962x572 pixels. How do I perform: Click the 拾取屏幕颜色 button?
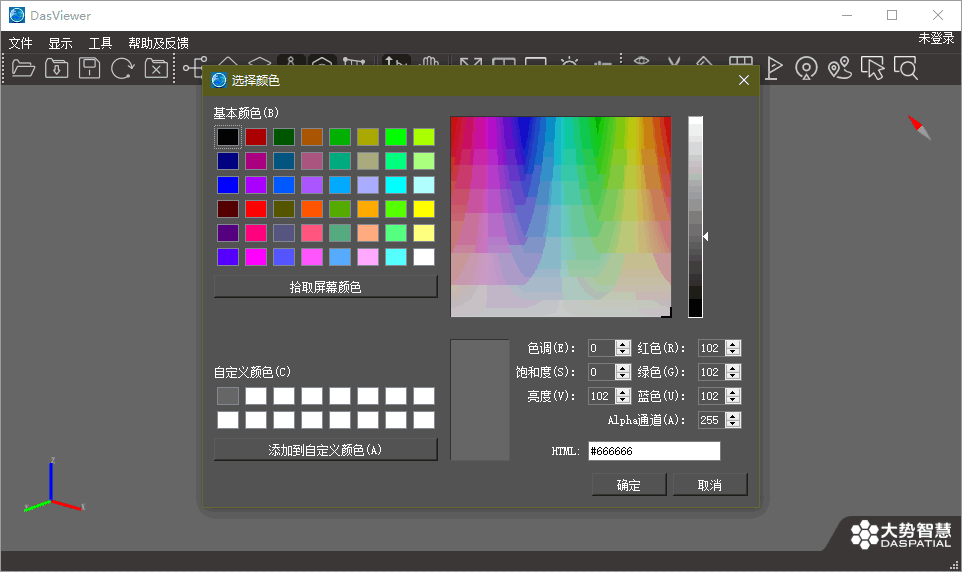(x=325, y=287)
